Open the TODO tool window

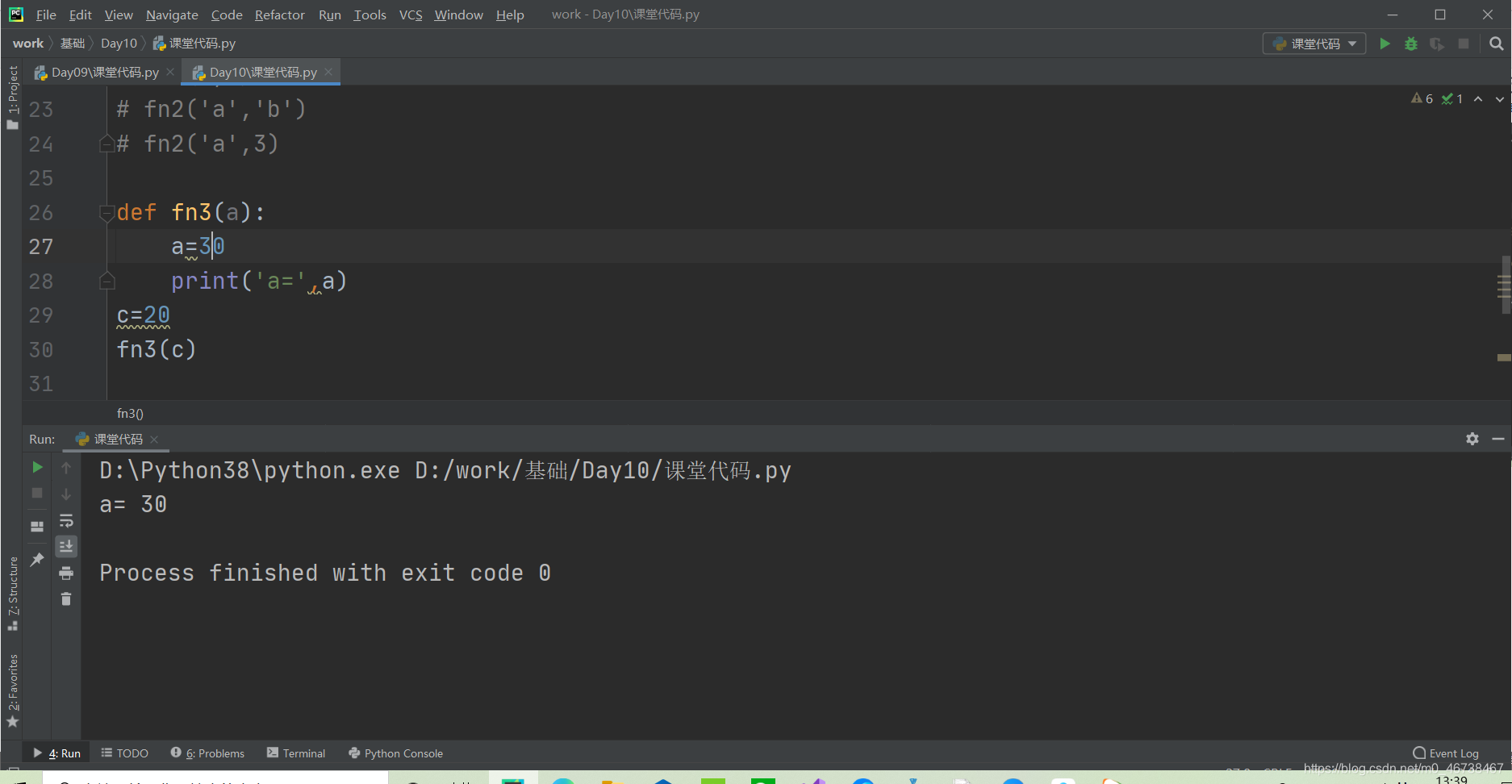tap(125, 753)
